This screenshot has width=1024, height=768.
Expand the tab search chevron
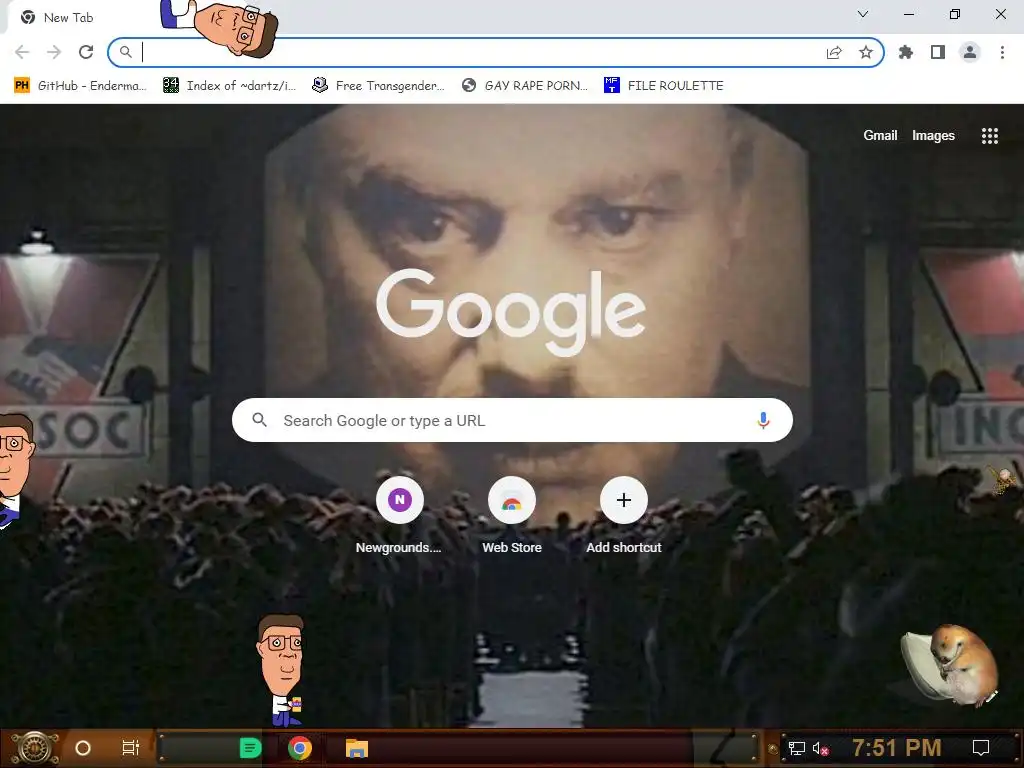click(x=863, y=14)
